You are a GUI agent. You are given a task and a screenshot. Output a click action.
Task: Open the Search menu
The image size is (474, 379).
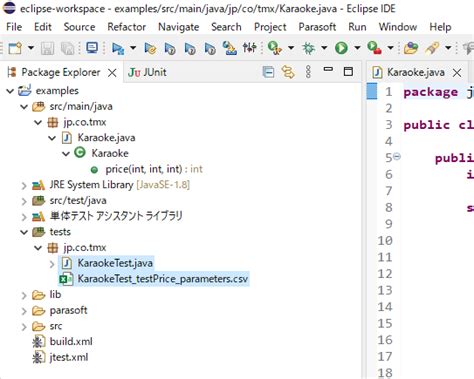coord(226,27)
